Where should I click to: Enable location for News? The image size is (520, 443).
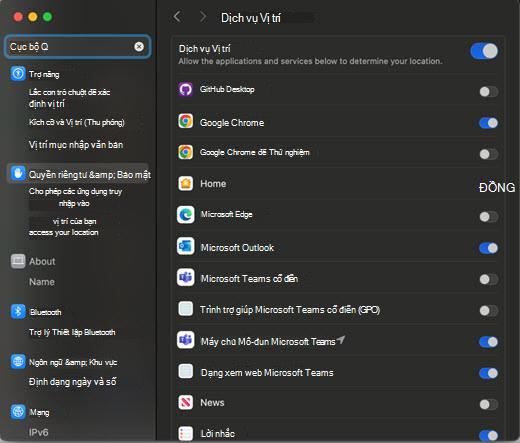[x=488, y=404]
